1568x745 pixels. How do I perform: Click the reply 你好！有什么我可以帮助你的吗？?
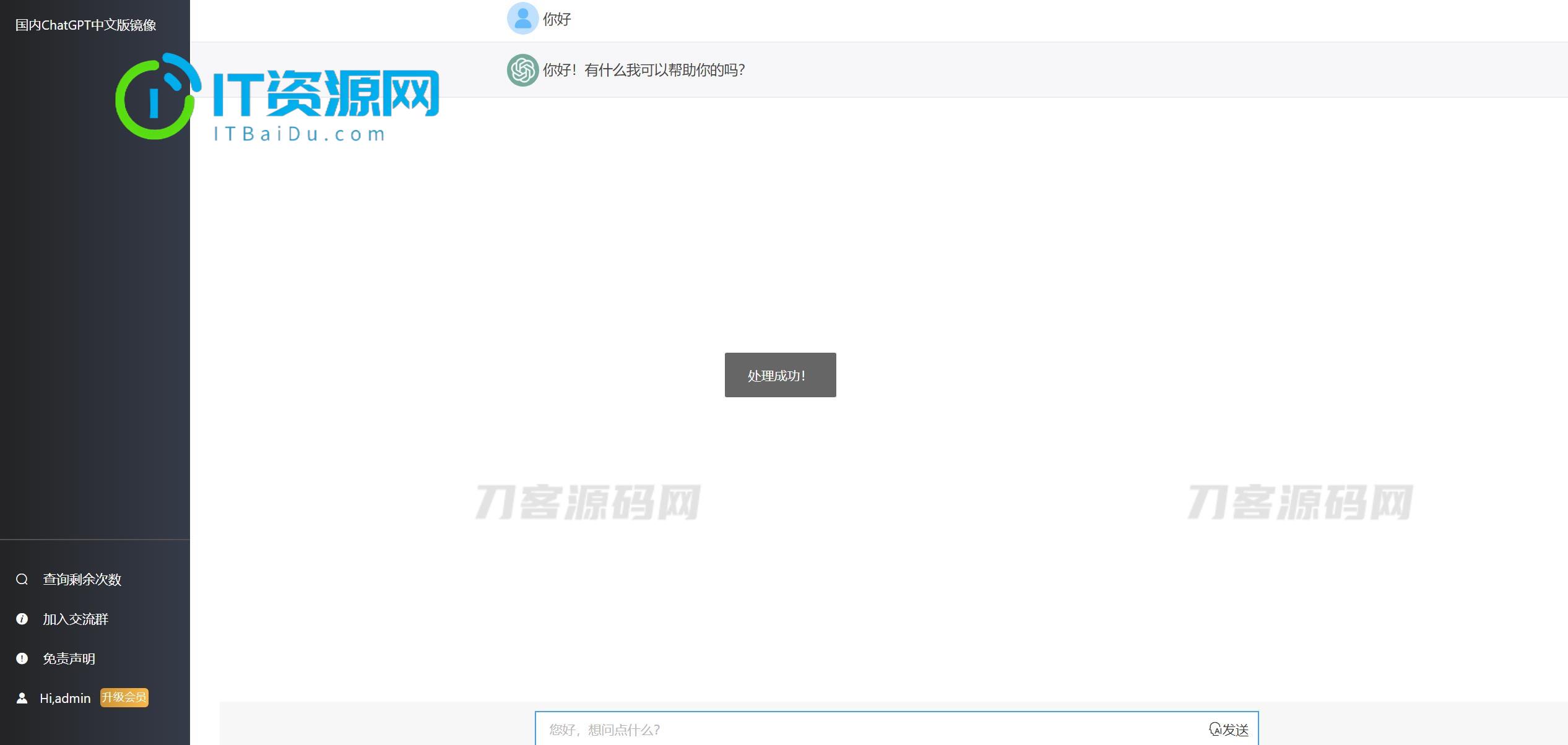click(644, 70)
